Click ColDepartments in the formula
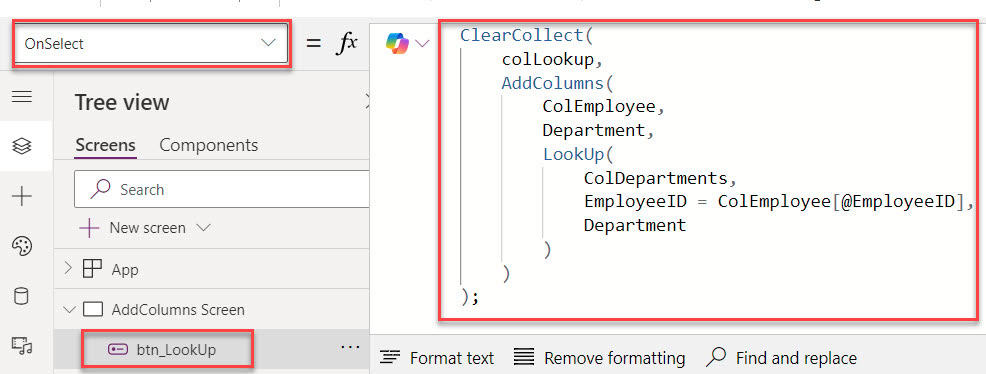986x374 pixels. pos(655,179)
